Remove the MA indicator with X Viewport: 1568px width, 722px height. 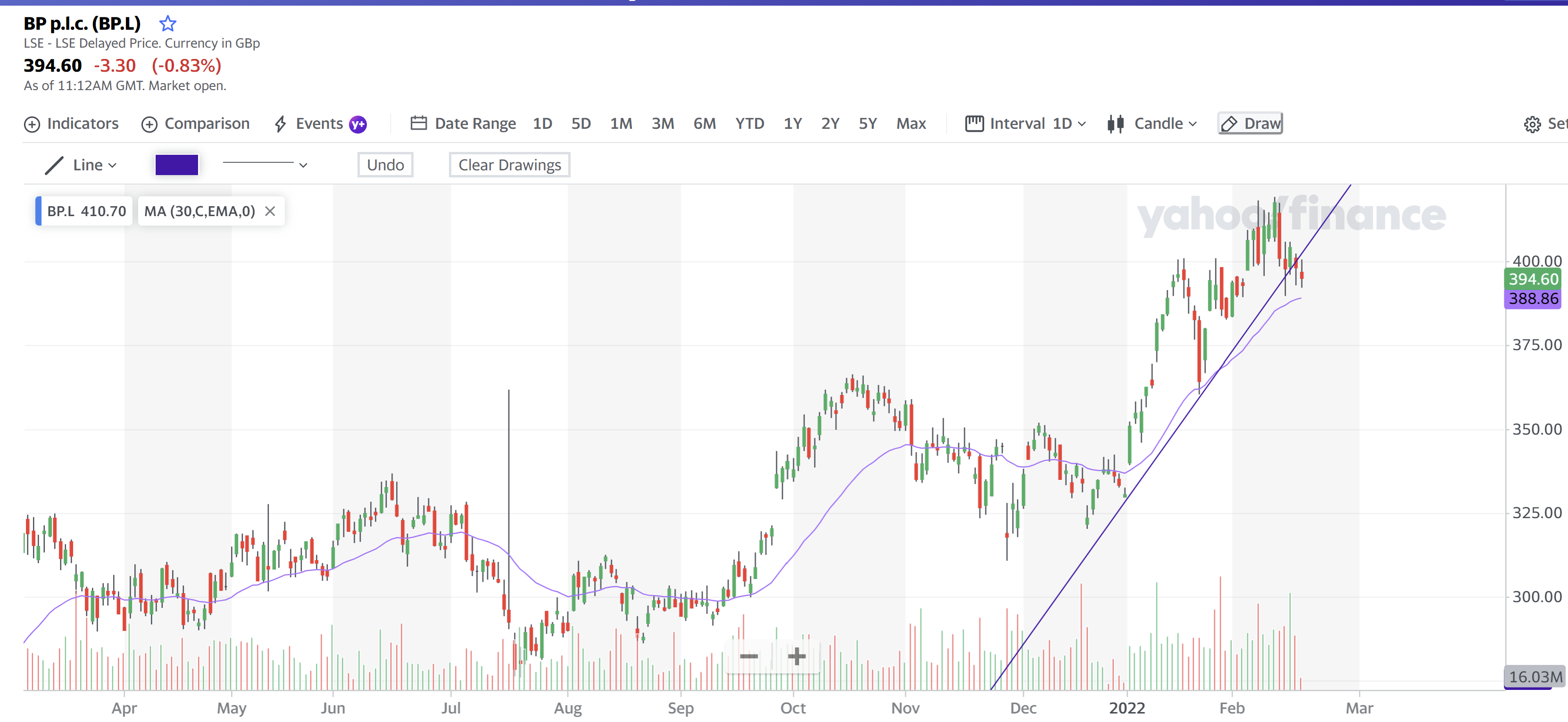[270, 211]
